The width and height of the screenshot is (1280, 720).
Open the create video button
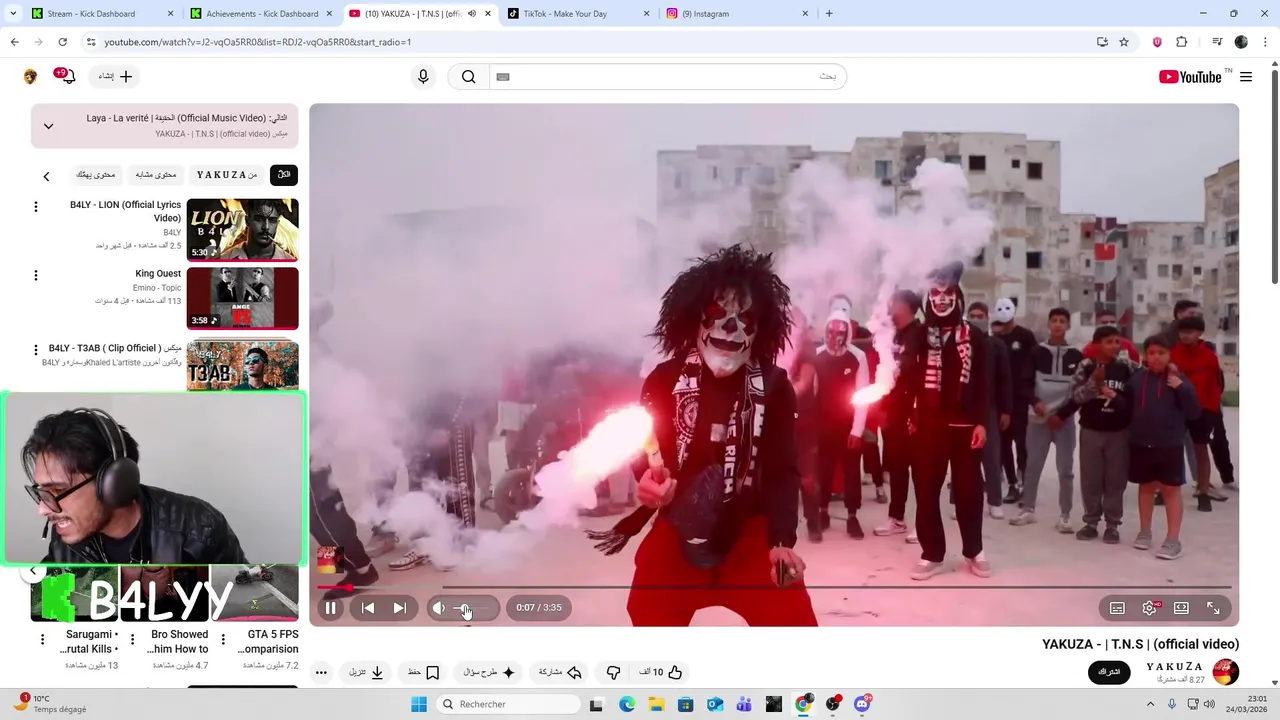115,77
